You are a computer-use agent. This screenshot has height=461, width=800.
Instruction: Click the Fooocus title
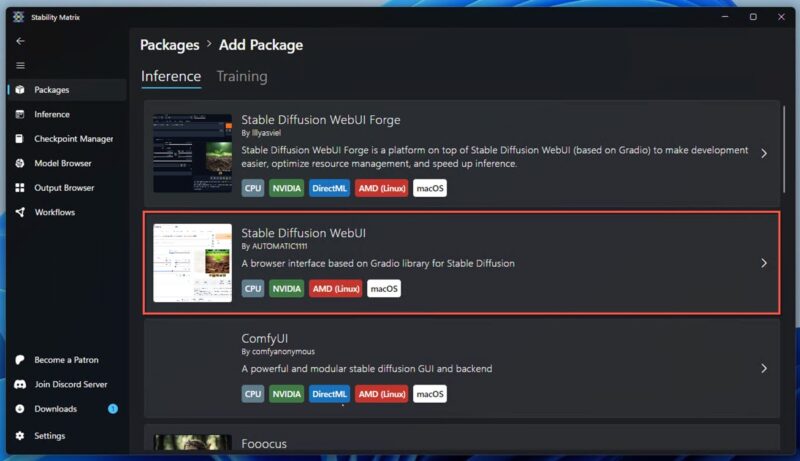(264, 444)
